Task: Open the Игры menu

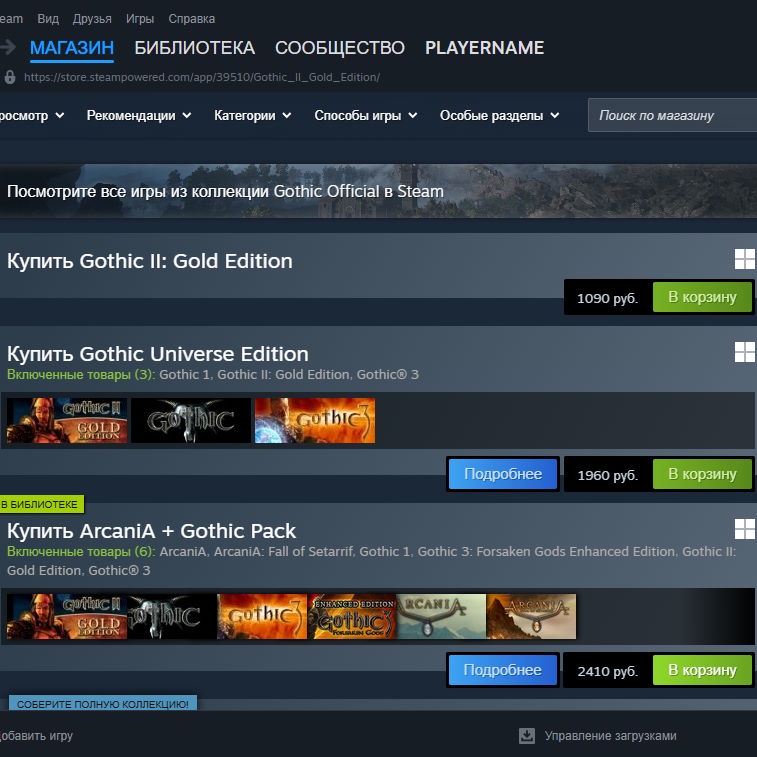Action: coord(140,19)
